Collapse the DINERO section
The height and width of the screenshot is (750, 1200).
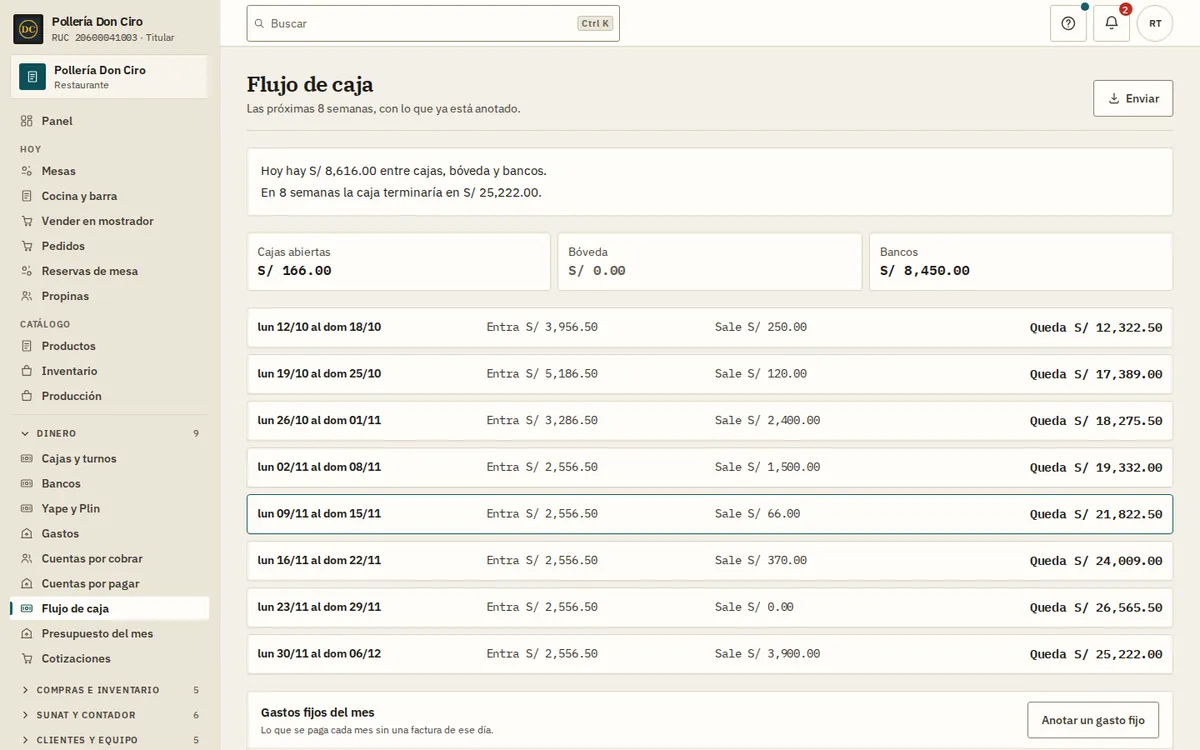click(x=110, y=434)
